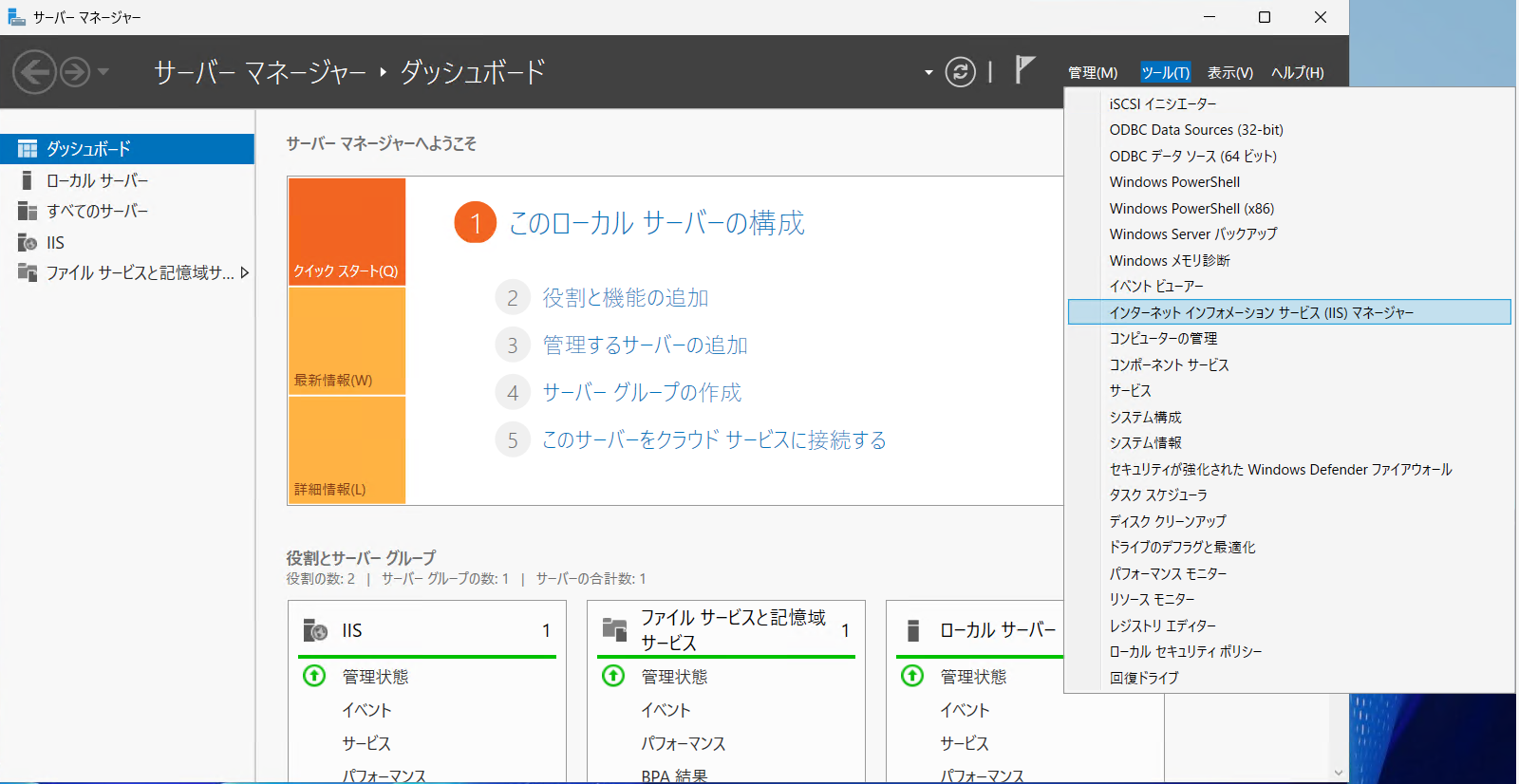Click the 管理するサーバーの追加 link
The width and height of the screenshot is (1519, 784).
coord(645,345)
